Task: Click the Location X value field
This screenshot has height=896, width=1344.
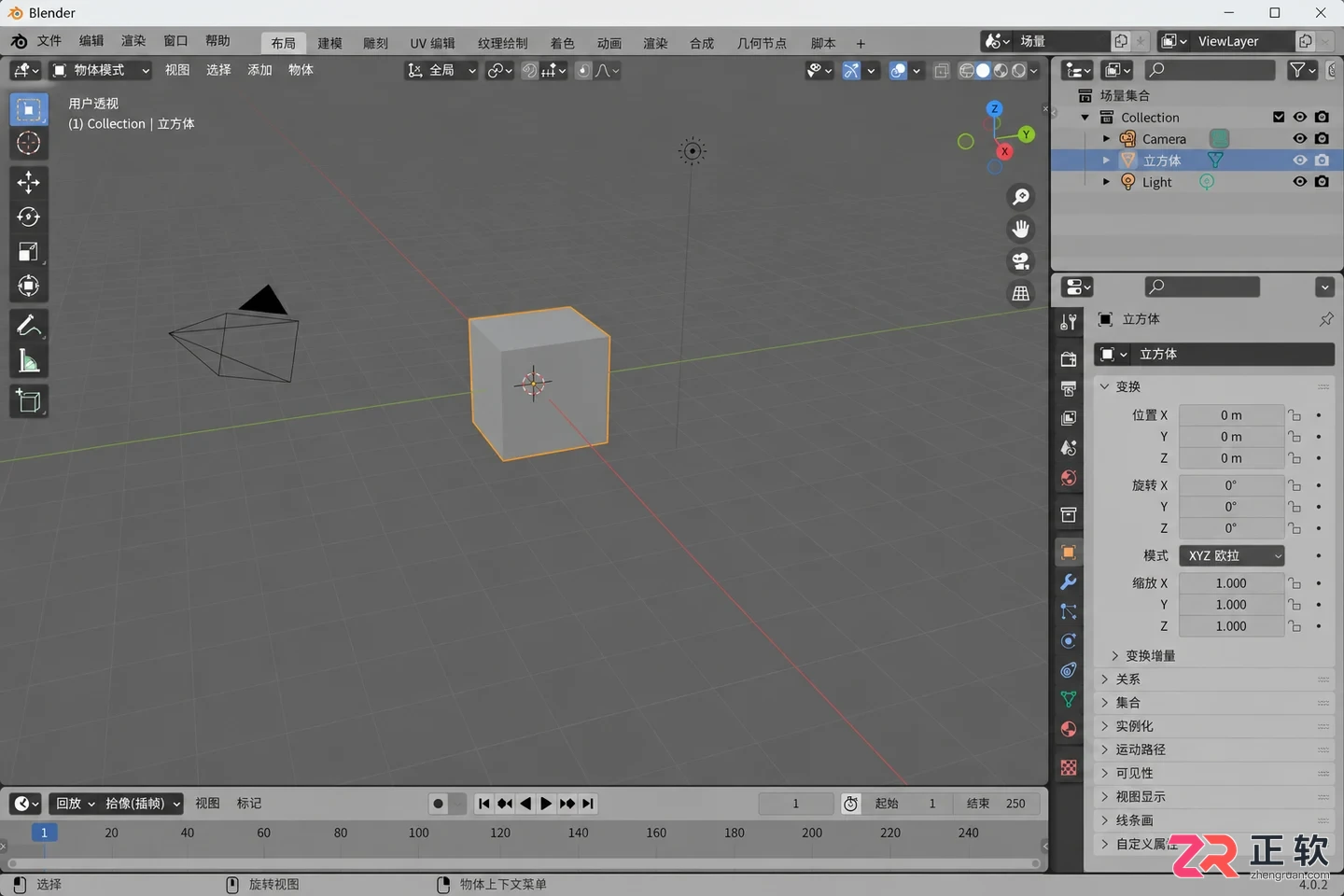Action: click(1231, 415)
